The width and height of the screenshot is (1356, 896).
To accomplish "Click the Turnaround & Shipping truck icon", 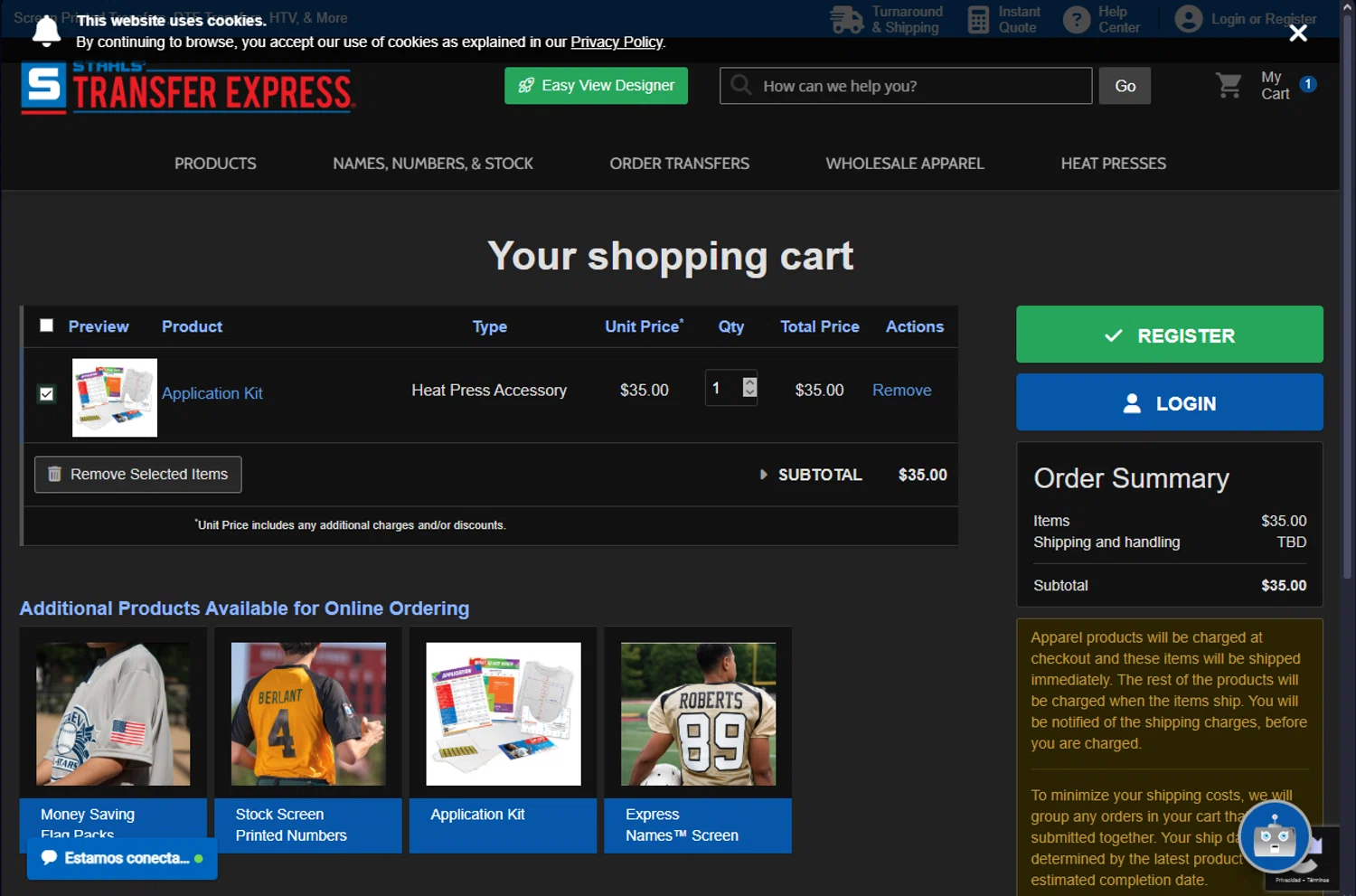I will coord(847,19).
